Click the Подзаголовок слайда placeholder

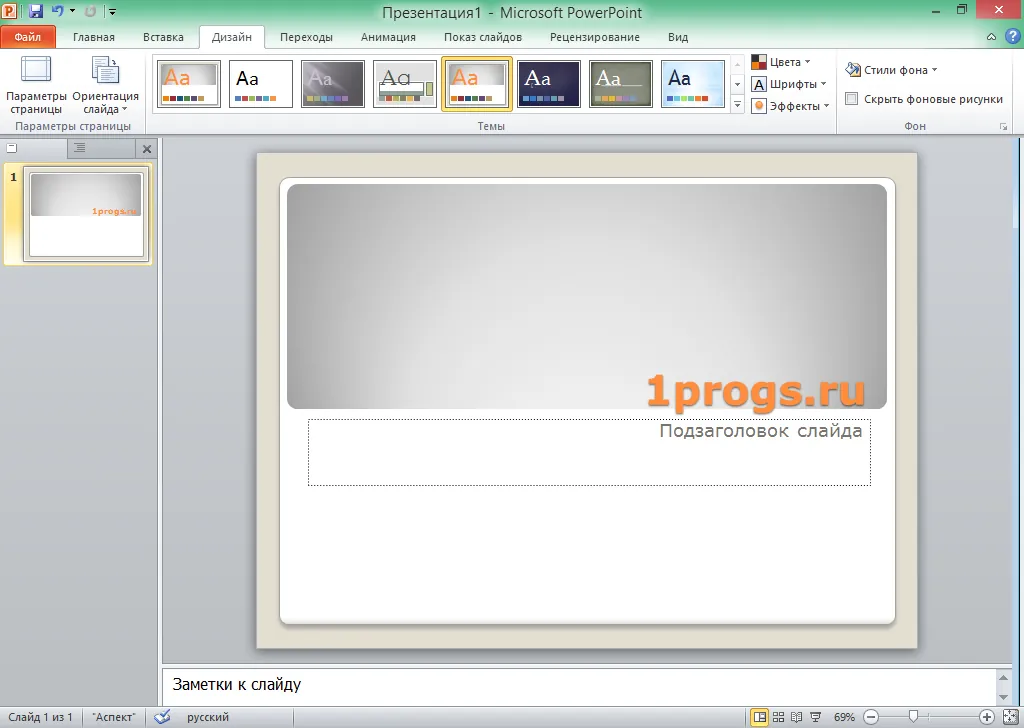(589, 452)
